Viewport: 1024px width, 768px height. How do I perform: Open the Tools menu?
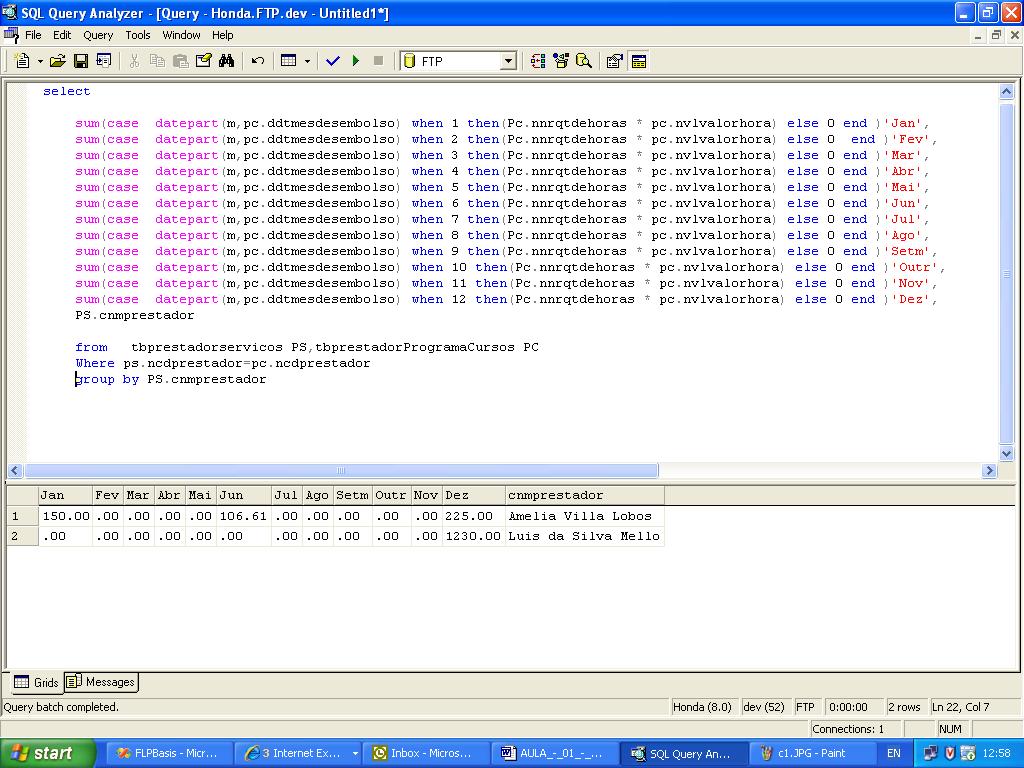click(x=138, y=35)
